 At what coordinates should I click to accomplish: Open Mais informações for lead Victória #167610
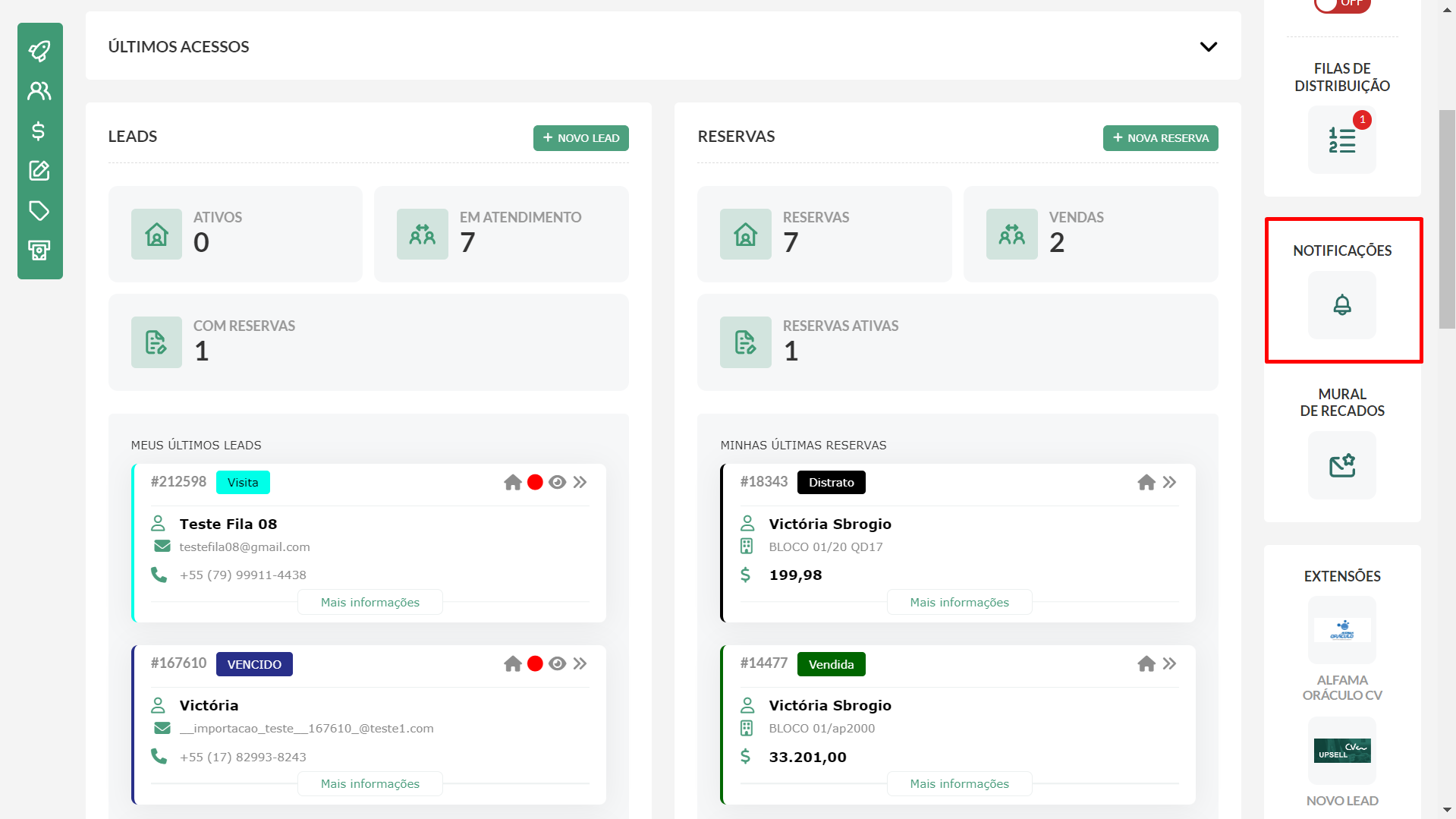370,783
